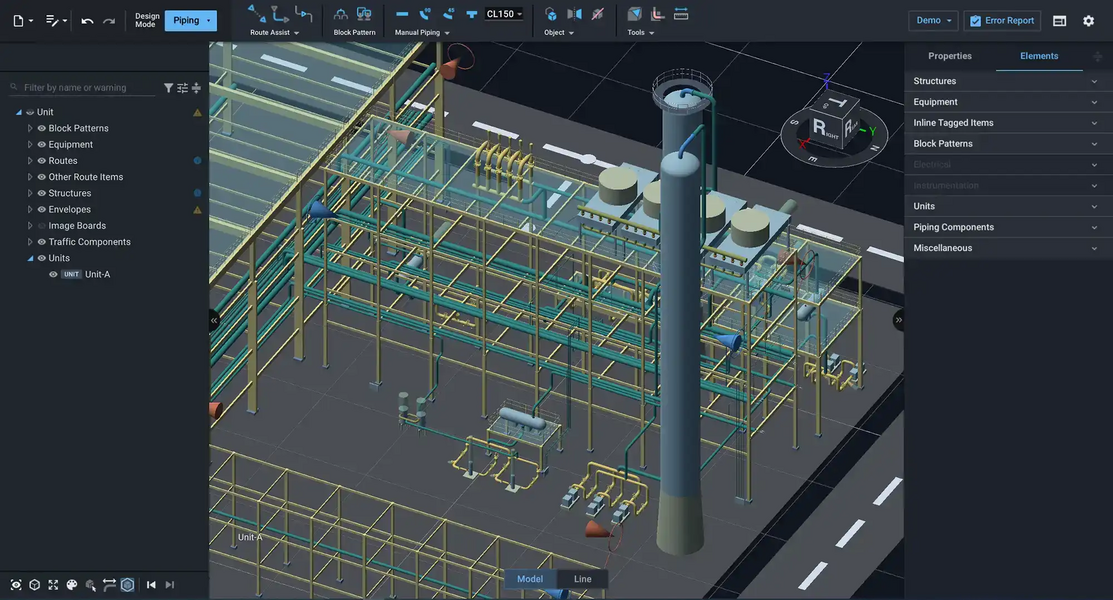This screenshot has height=600, width=1113.
Task: Click the zoom-to-fit icon in viewport toolbar
Action: coord(52,584)
